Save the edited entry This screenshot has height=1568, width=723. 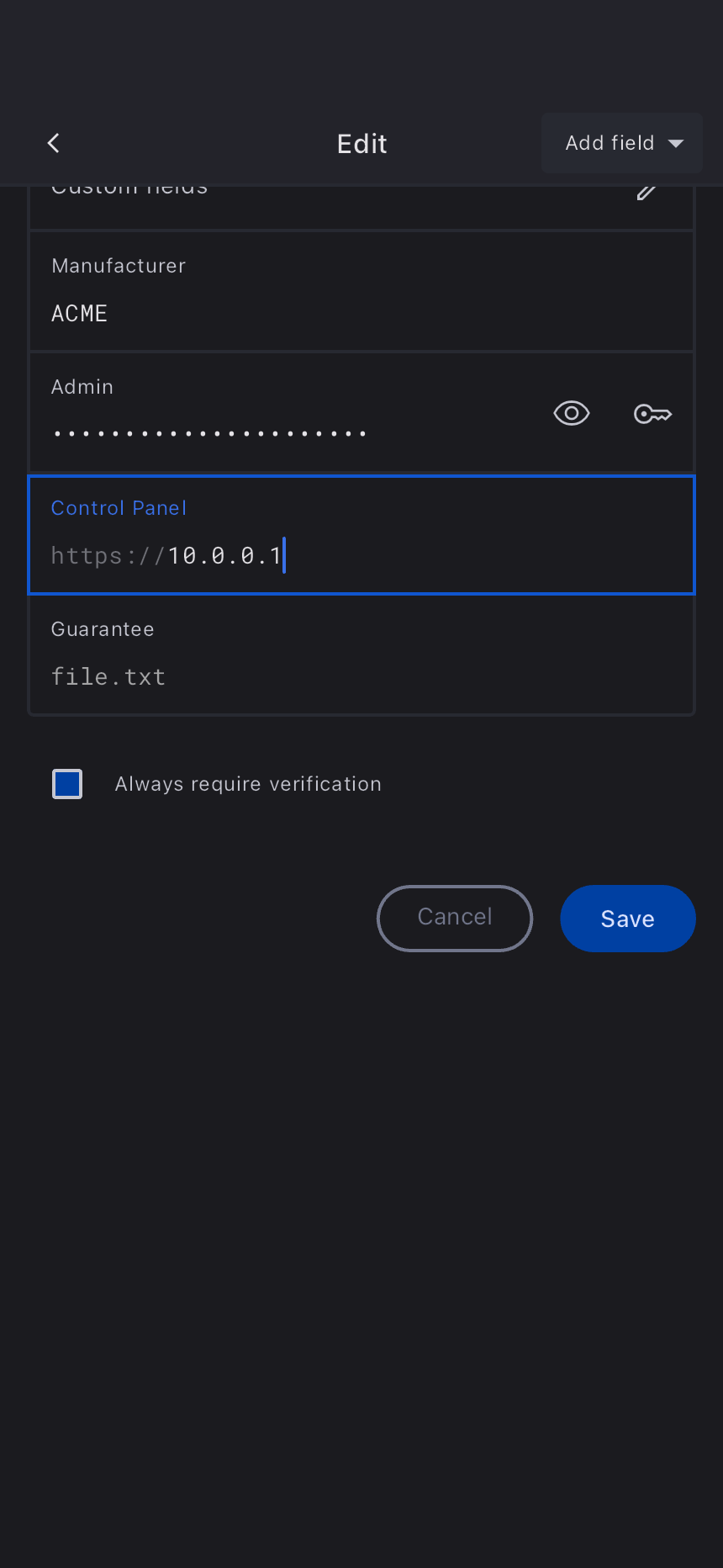[627, 919]
